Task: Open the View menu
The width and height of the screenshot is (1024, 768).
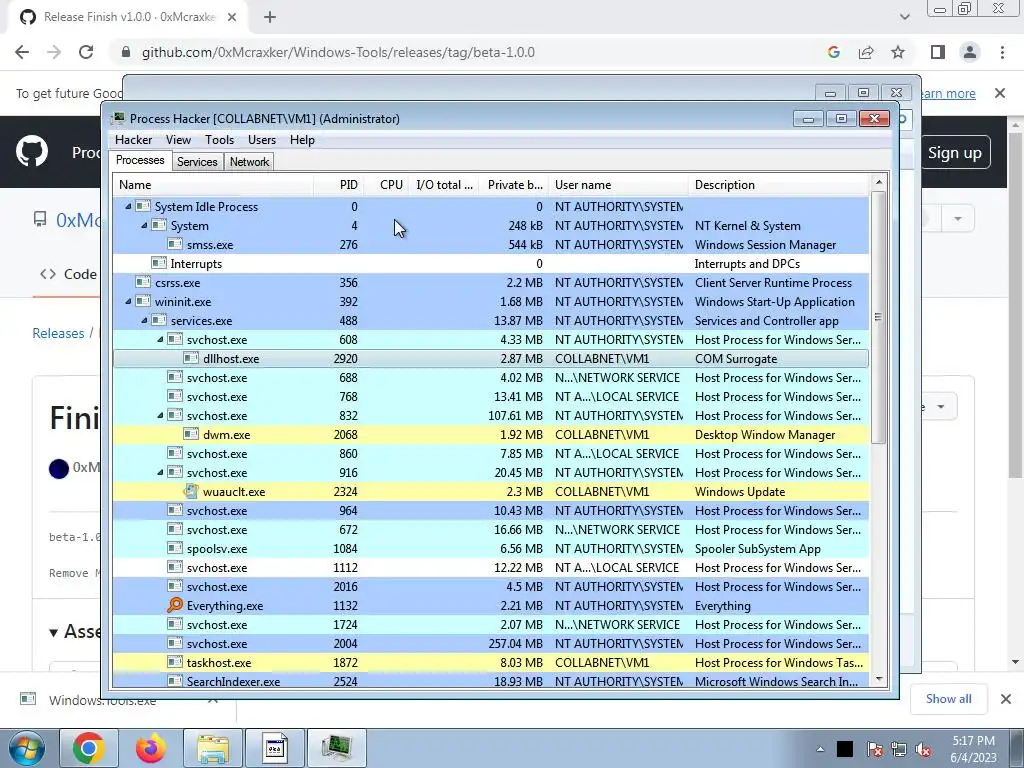Action: point(178,140)
